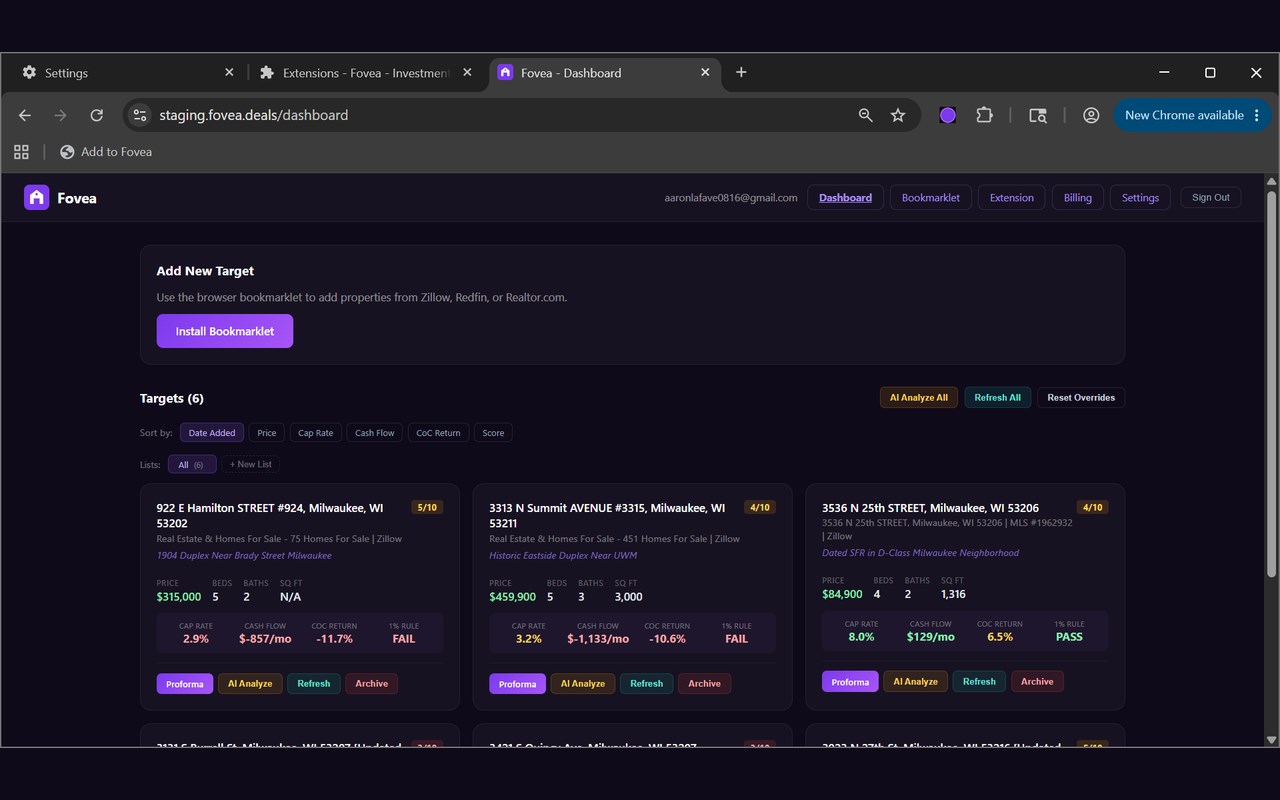The height and width of the screenshot is (800, 1280).
Task: Open site information icon in address bar
Action: tap(140, 115)
